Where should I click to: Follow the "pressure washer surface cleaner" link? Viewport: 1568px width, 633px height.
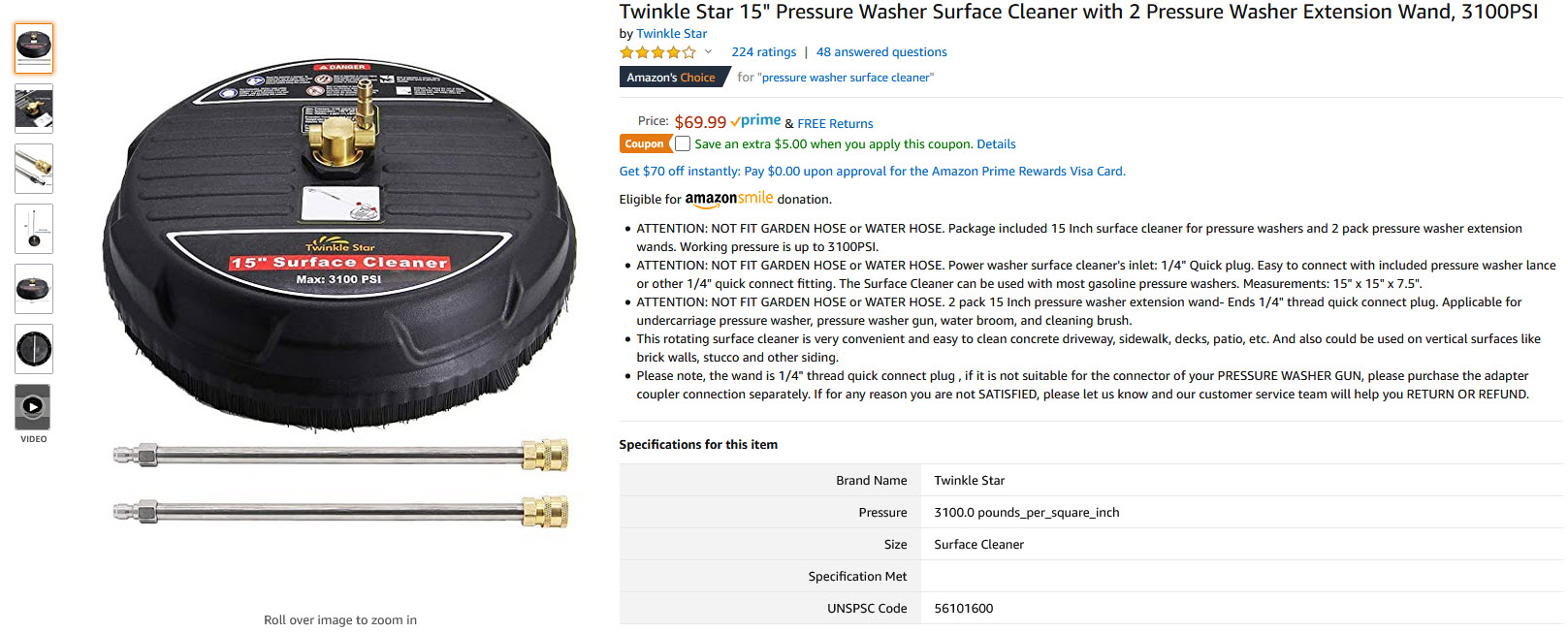[x=846, y=78]
